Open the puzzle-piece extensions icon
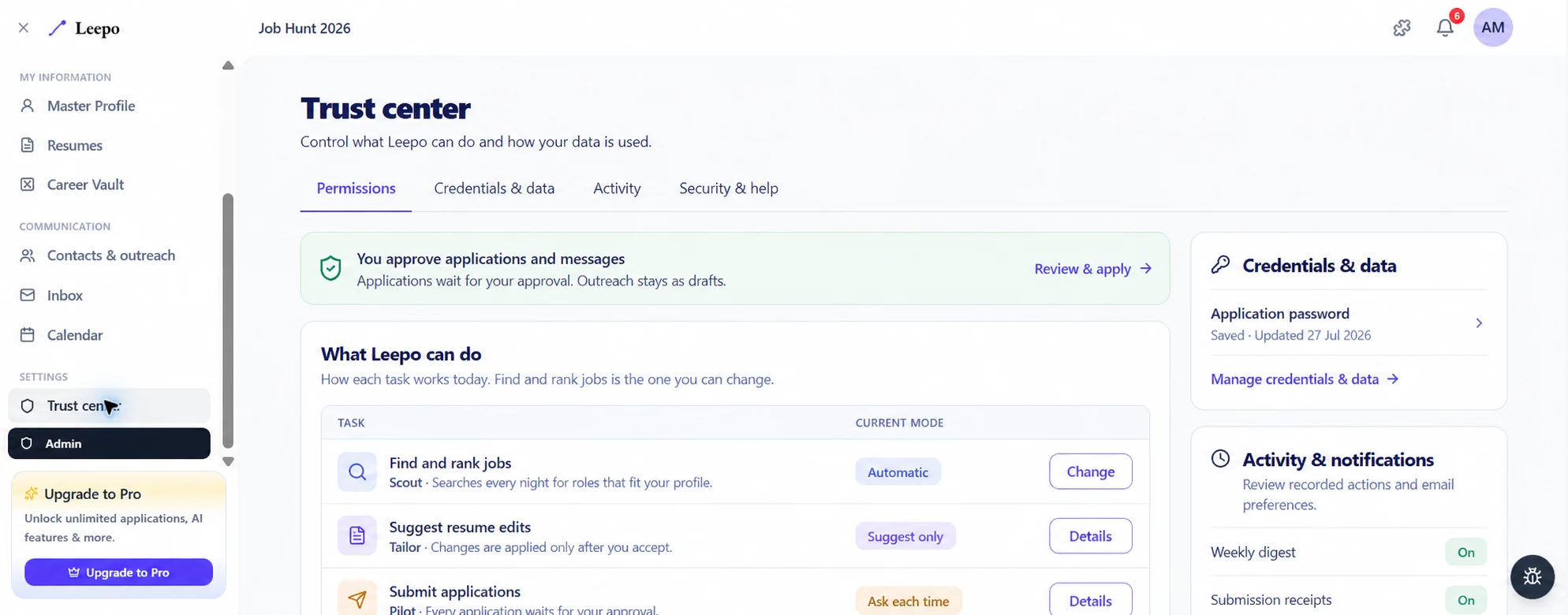 tap(1402, 28)
